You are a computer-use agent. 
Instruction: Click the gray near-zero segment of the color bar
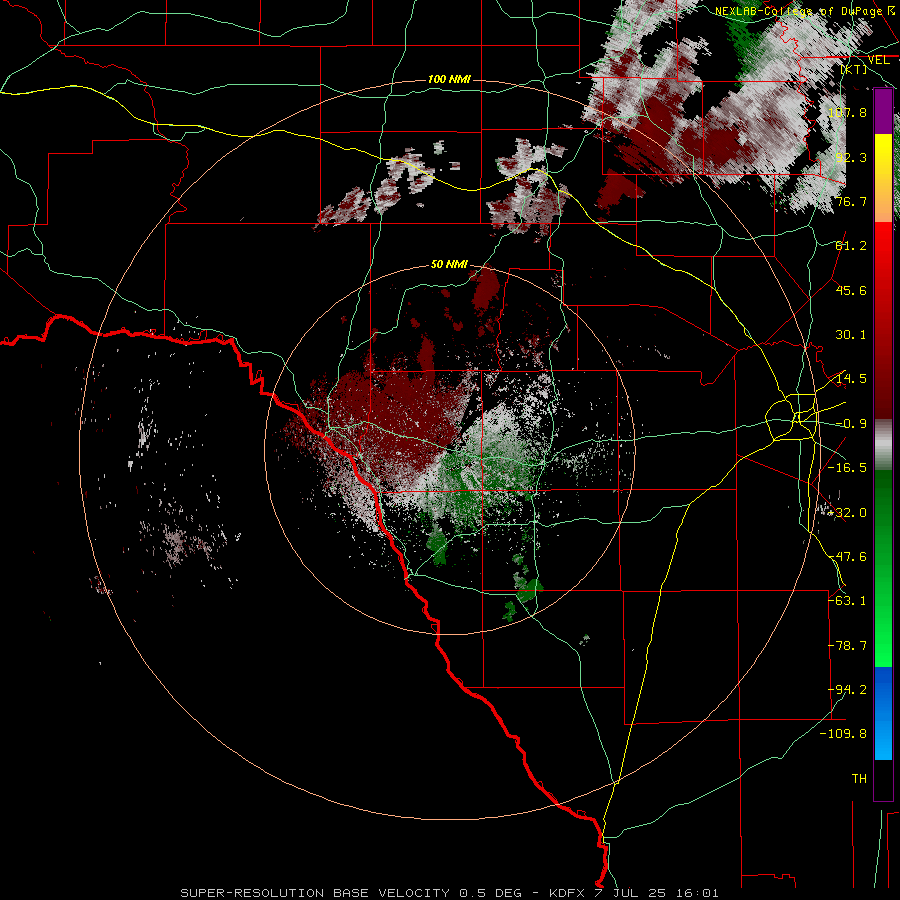tap(883, 445)
